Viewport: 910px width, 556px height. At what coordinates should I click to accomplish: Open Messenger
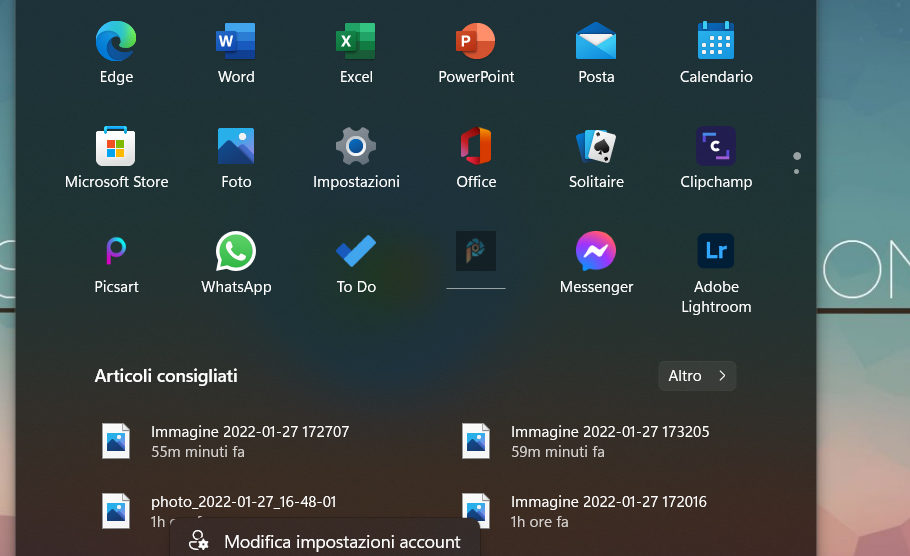click(x=596, y=262)
